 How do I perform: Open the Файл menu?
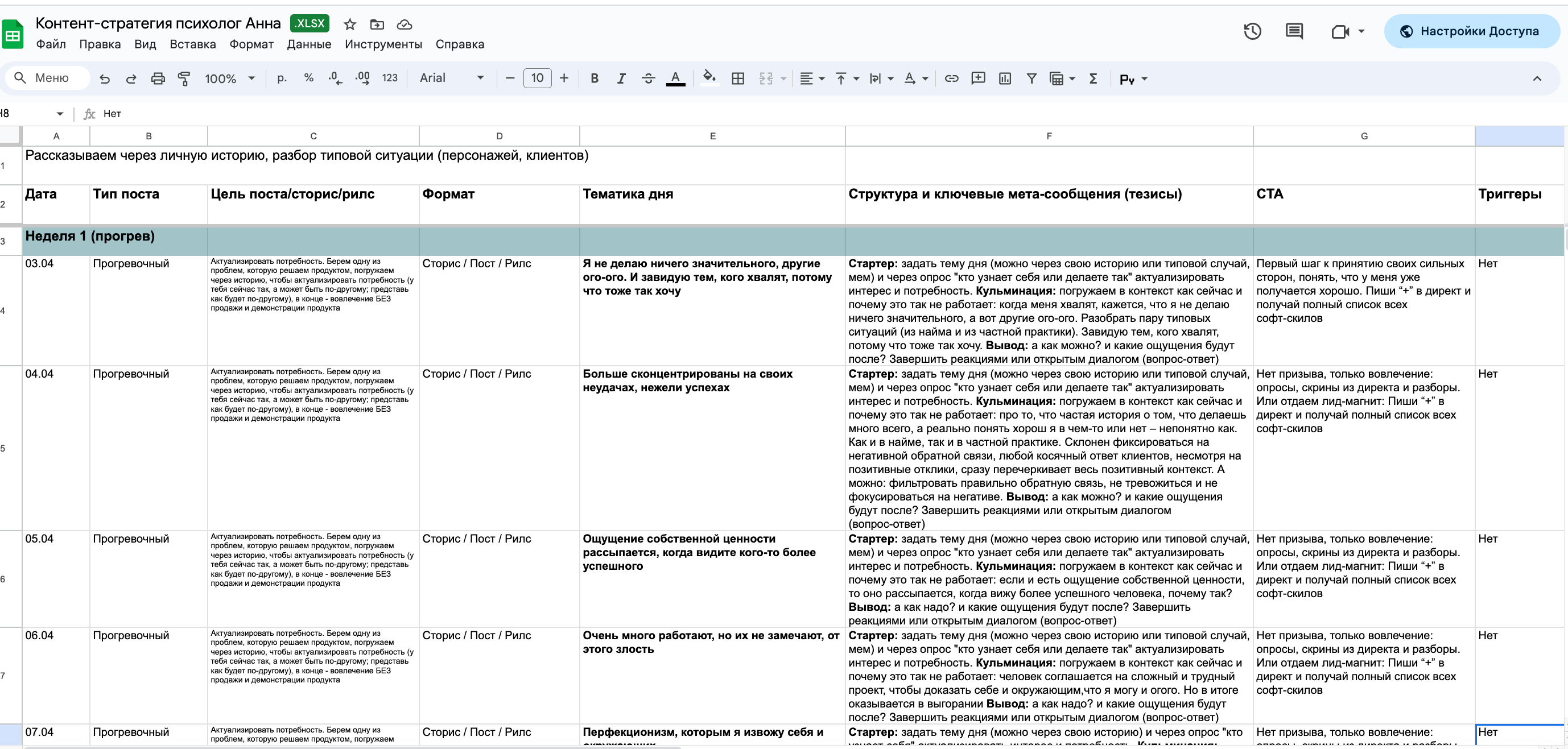coord(51,44)
